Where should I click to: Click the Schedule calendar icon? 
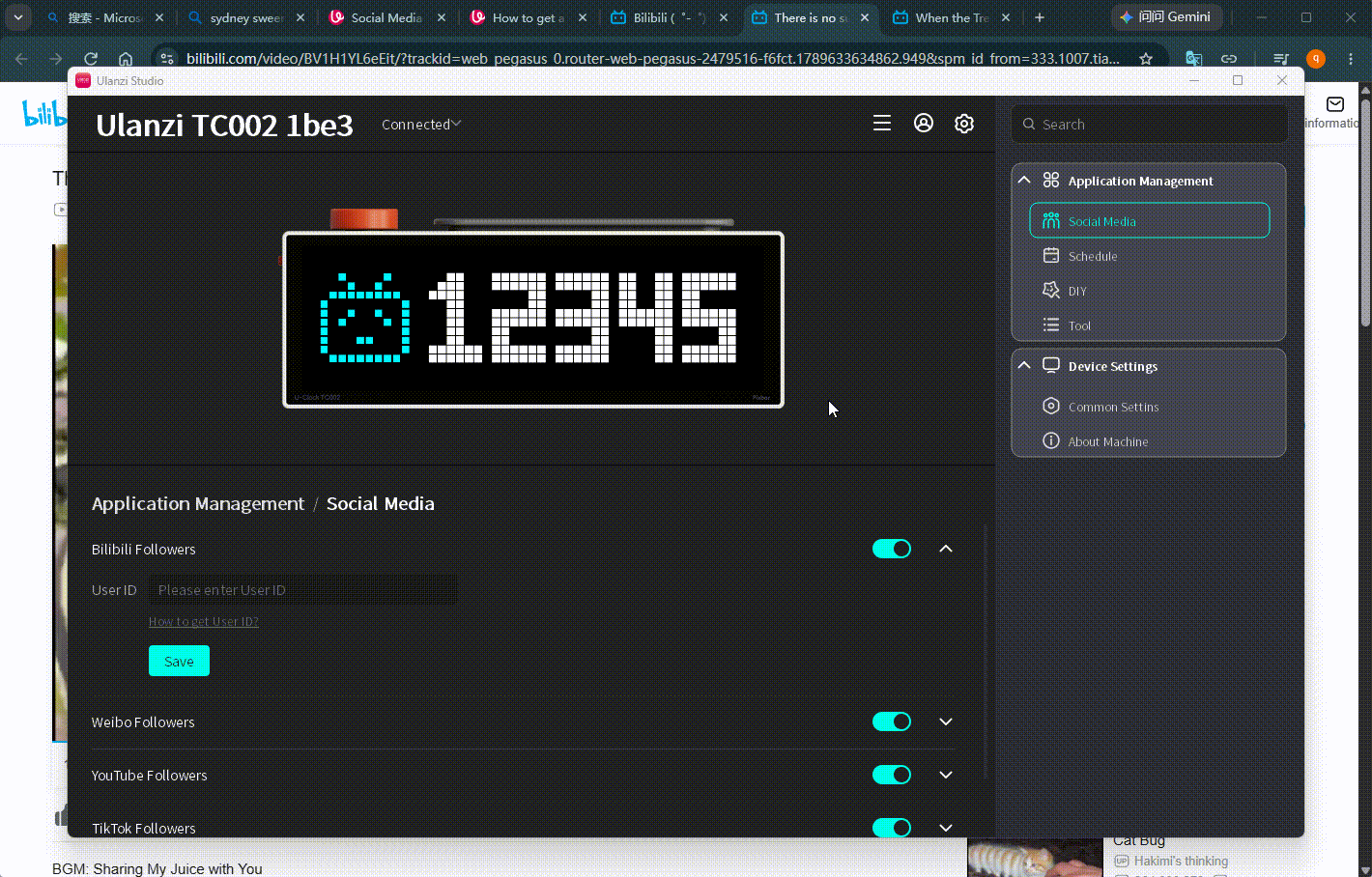[x=1051, y=256]
